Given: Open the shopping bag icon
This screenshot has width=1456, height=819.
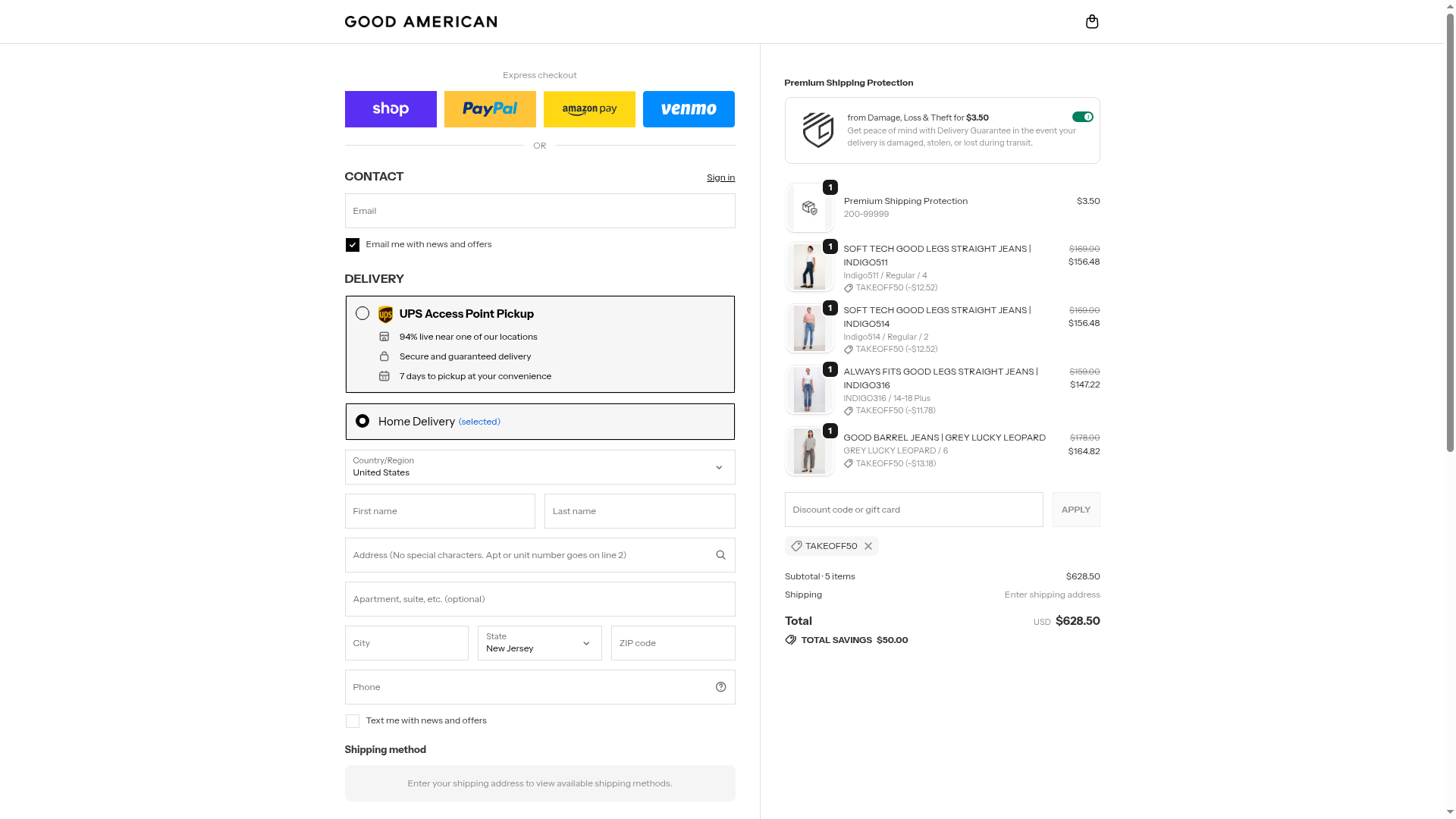Looking at the screenshot, I should (1092, 21).
